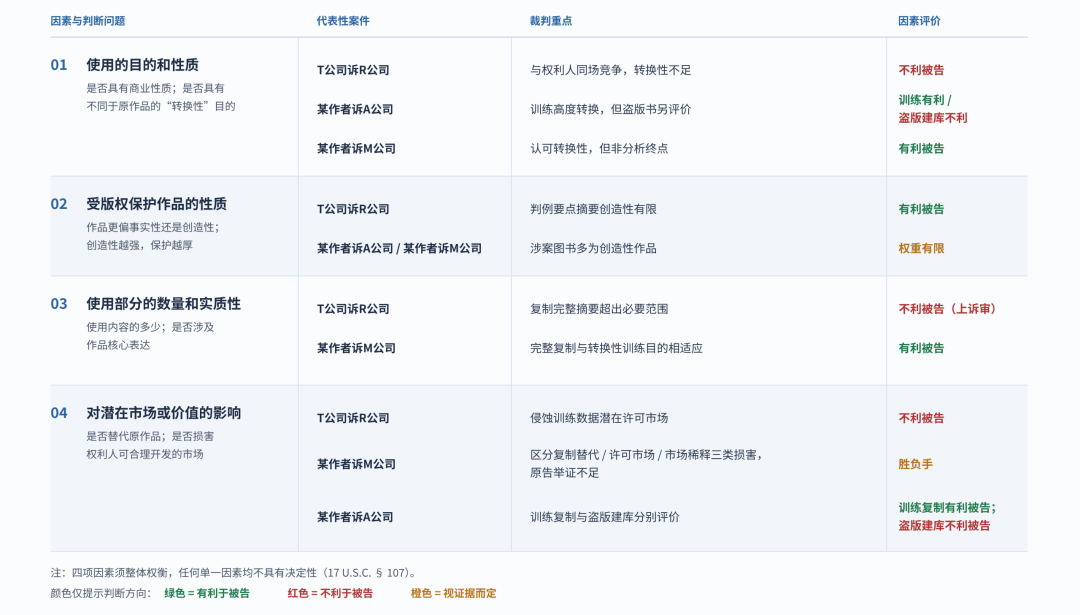Select 有利被告 beside 完整复制与转换性训练目的相适应
1080x615 pixels.
click(921, 348)
